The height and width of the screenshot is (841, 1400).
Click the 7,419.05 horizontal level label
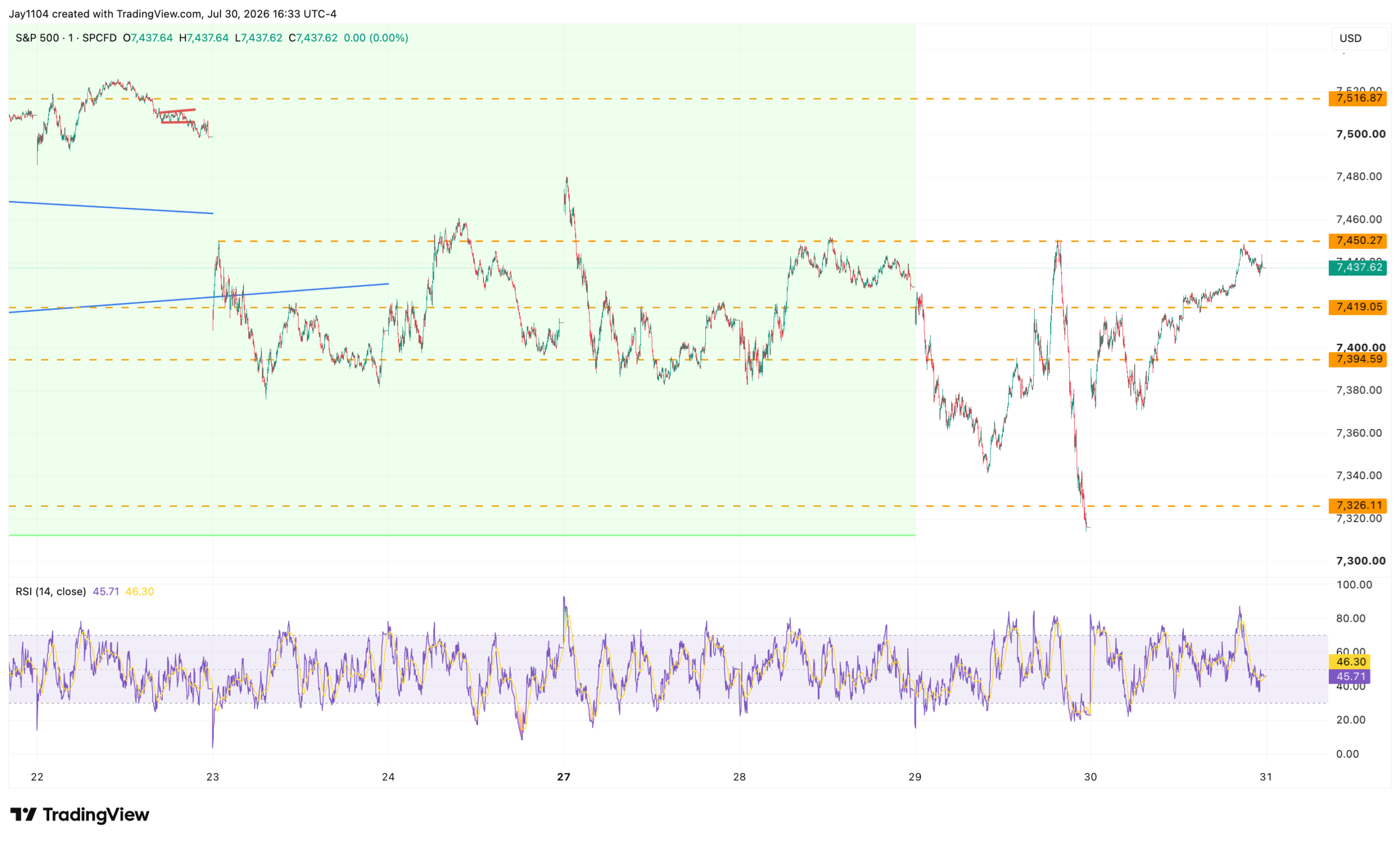[1357, 307]
